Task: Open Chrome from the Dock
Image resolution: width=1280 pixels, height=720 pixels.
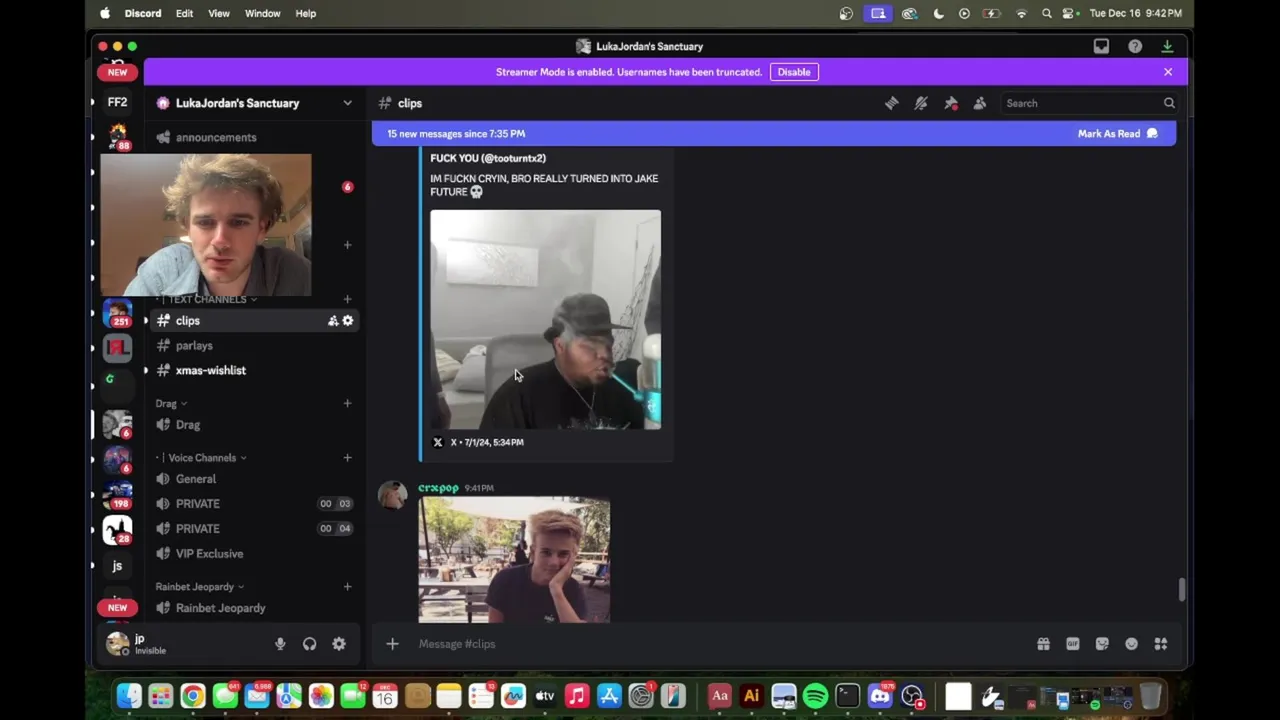Action: pos(193,696)
